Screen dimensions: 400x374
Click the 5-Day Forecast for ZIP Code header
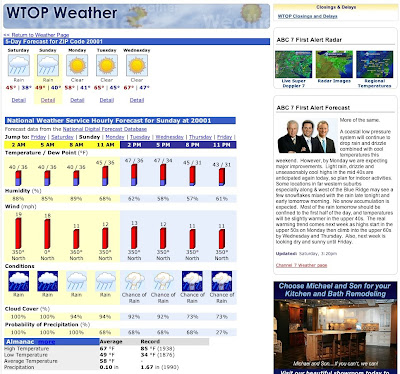[x=137, y=42]
